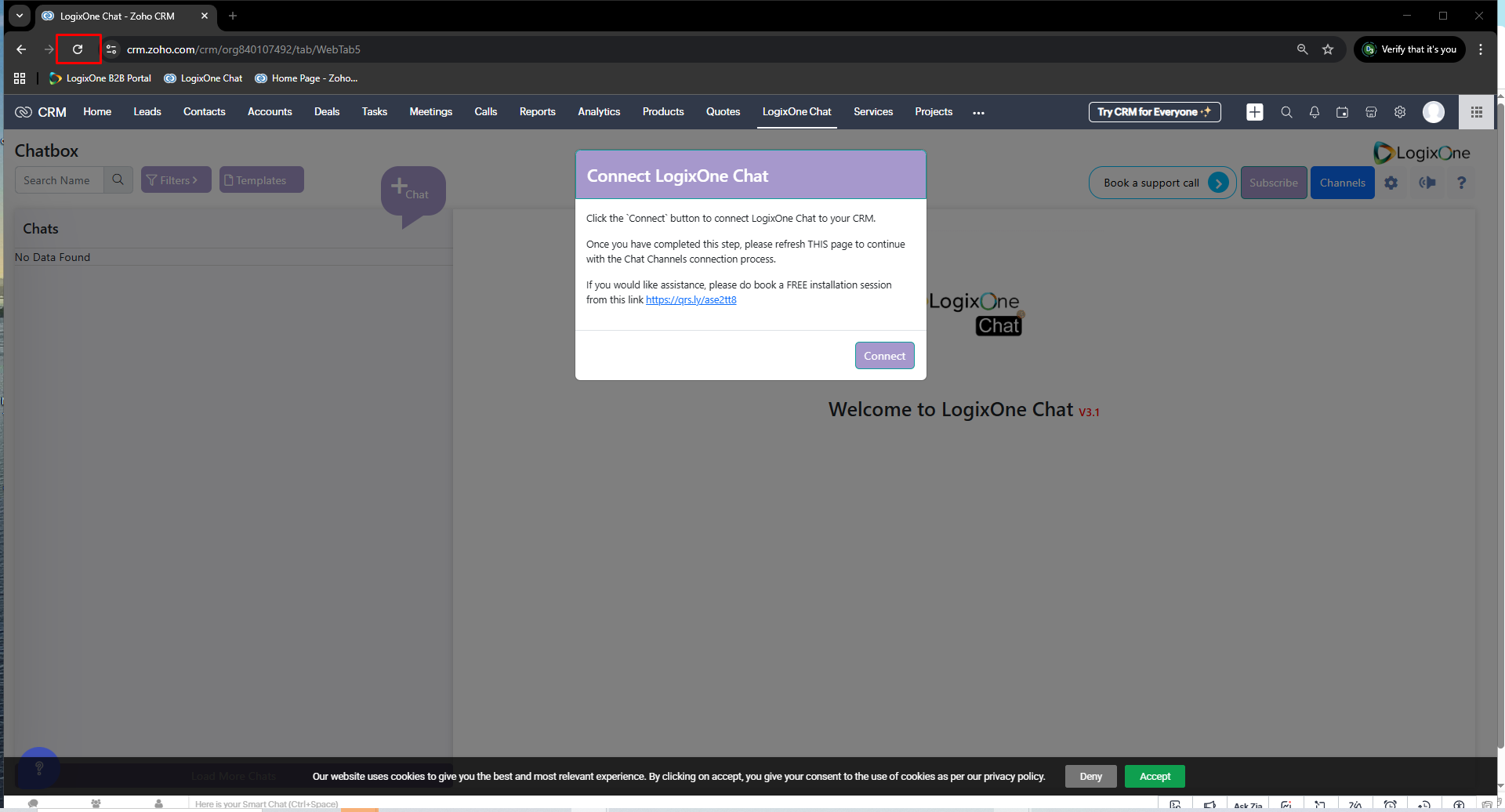Go to the Home module
This screenshot has width=1505, height=812.
[x=97, y=112]
